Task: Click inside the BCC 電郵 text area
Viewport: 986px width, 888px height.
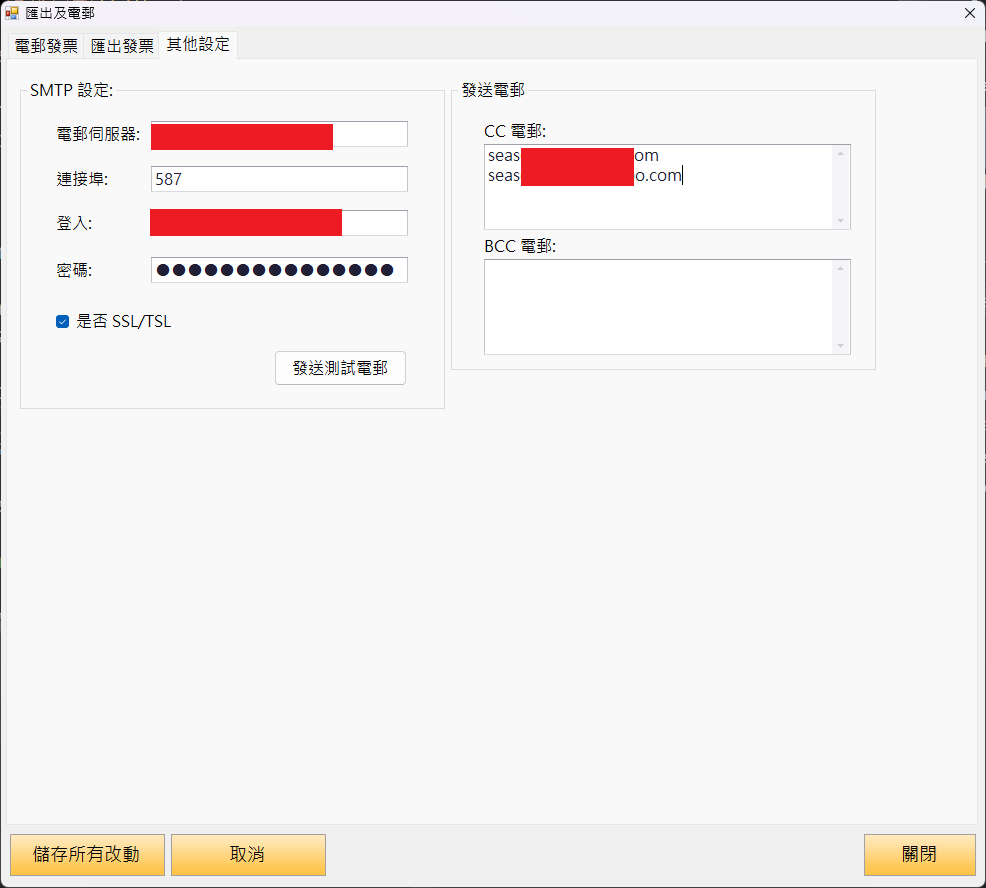Action: pos(658,307)
